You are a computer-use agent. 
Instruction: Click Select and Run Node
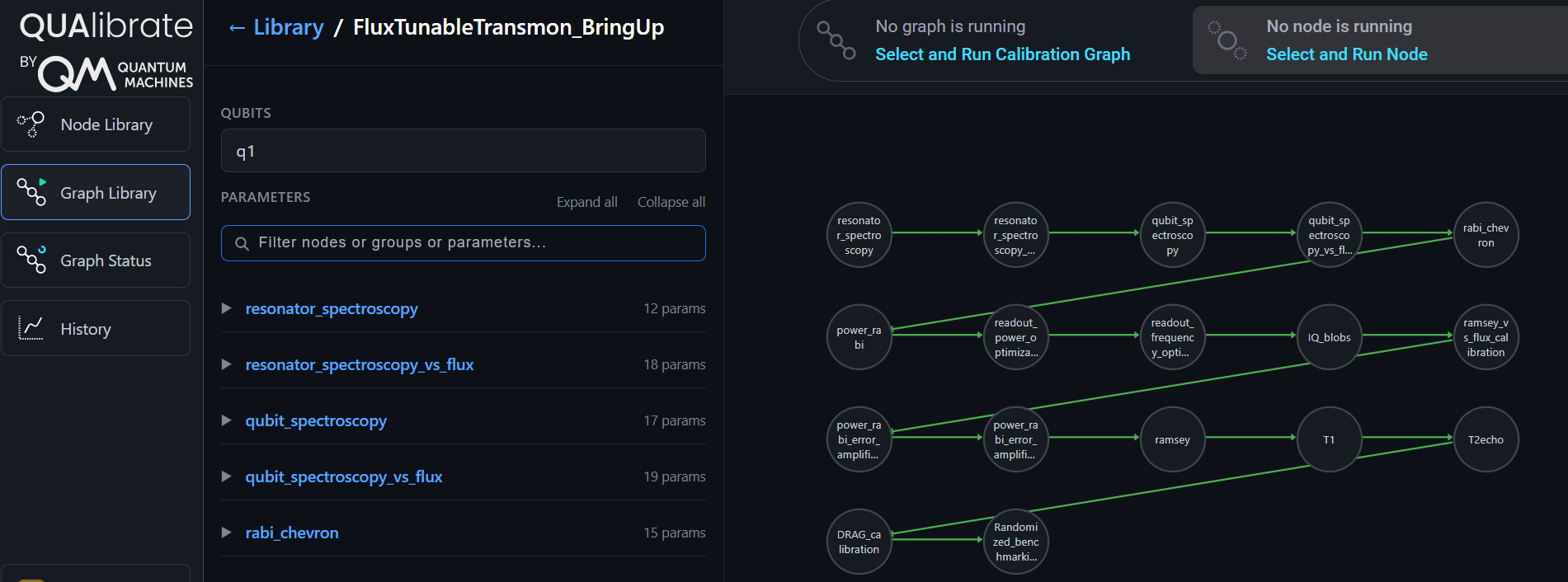(1346, 54)
